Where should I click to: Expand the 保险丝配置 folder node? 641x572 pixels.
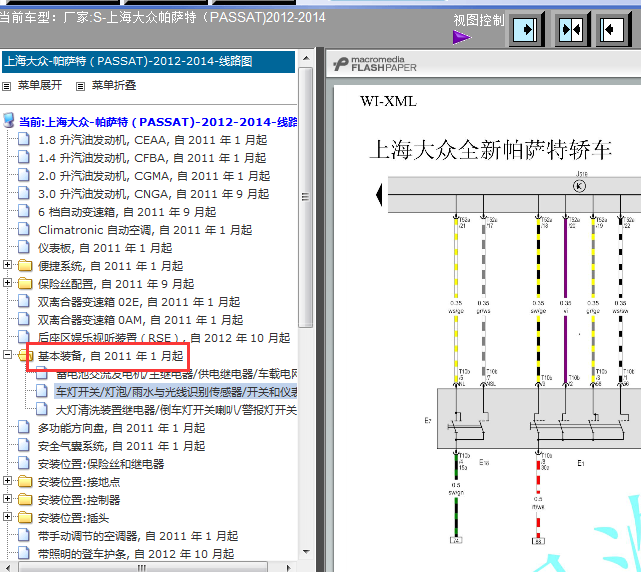click(7, 283)
